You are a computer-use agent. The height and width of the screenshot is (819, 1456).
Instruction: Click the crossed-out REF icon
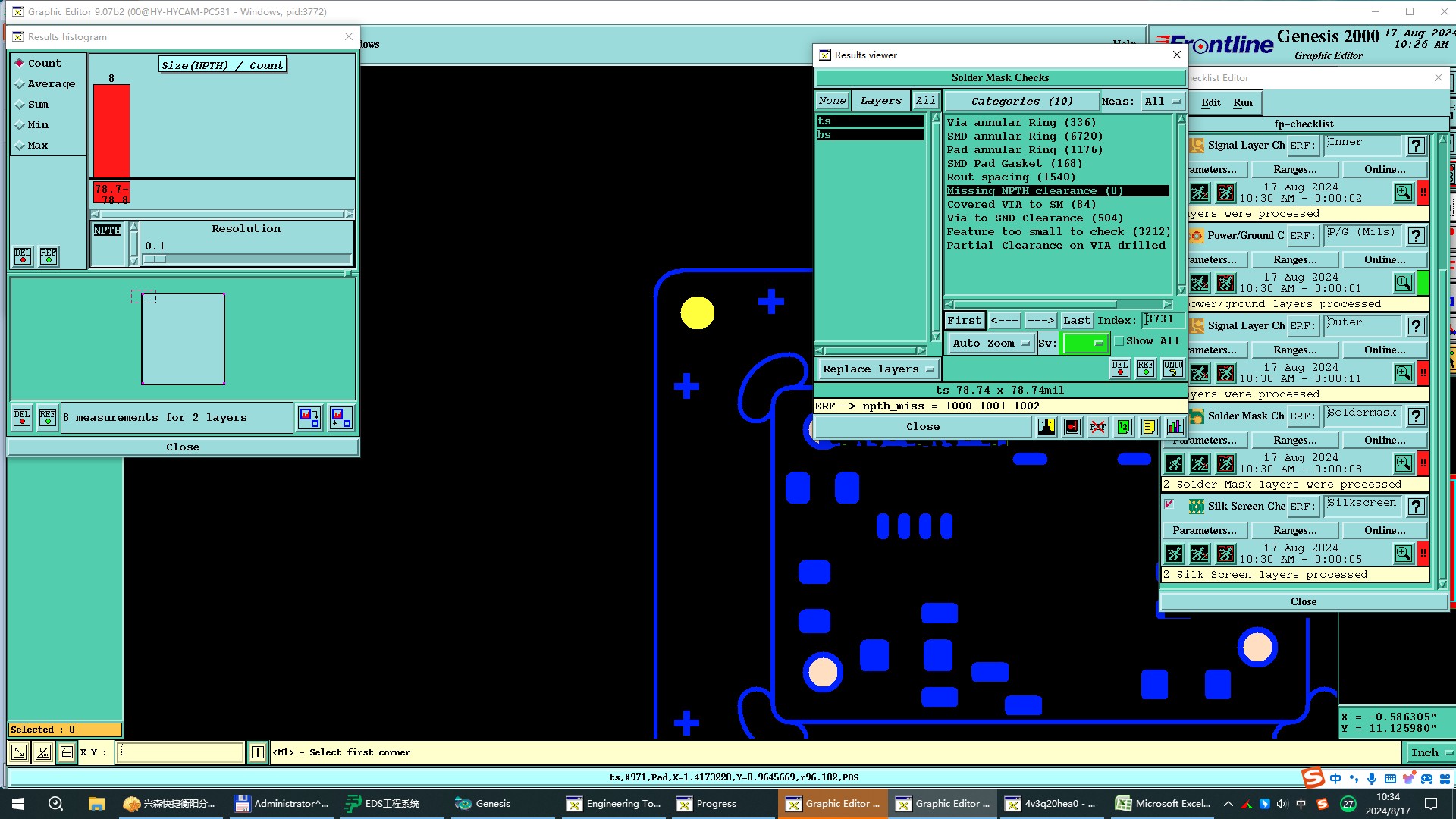pos(1097,427)
